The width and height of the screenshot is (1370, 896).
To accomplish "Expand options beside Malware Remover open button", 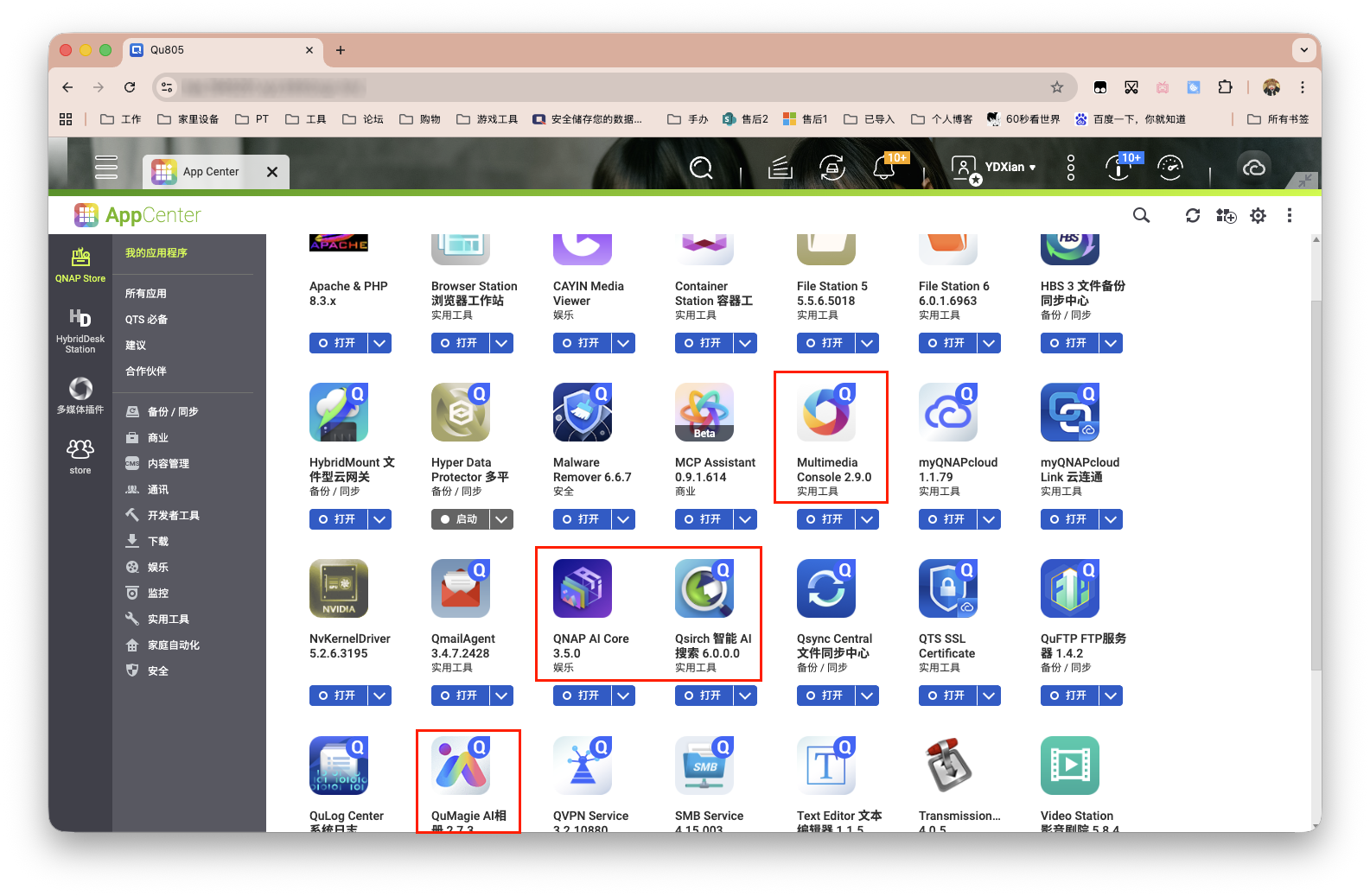I will tap(623, 519).
